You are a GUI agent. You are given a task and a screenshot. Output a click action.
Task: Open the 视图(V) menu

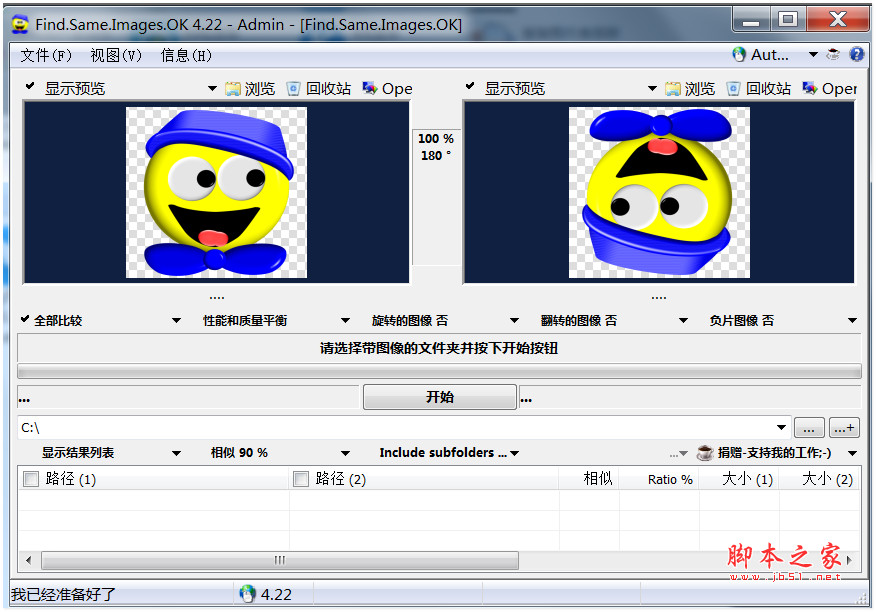pos(116,55)
